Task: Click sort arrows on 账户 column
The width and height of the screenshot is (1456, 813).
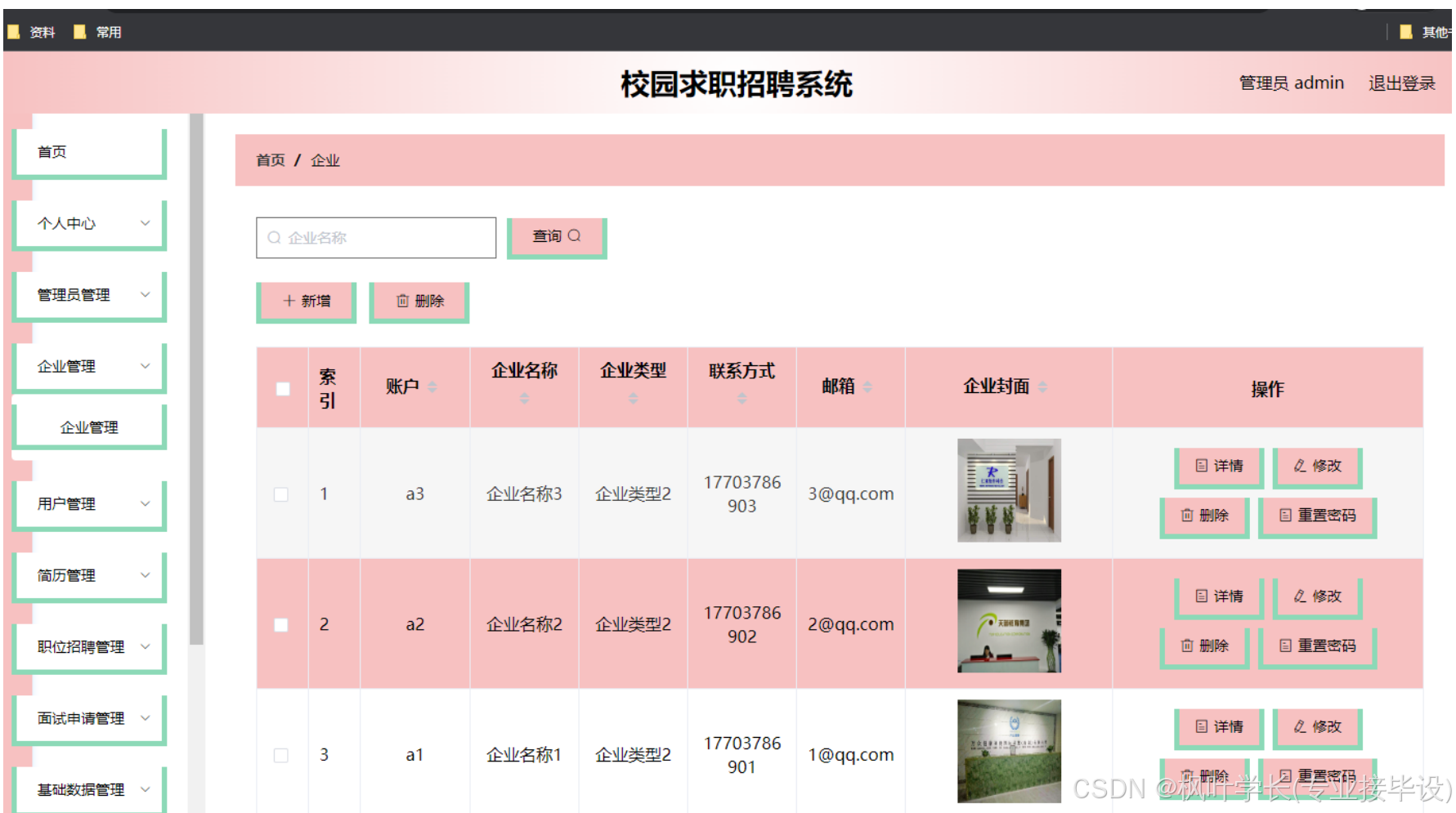Action: tap(432, 386)
